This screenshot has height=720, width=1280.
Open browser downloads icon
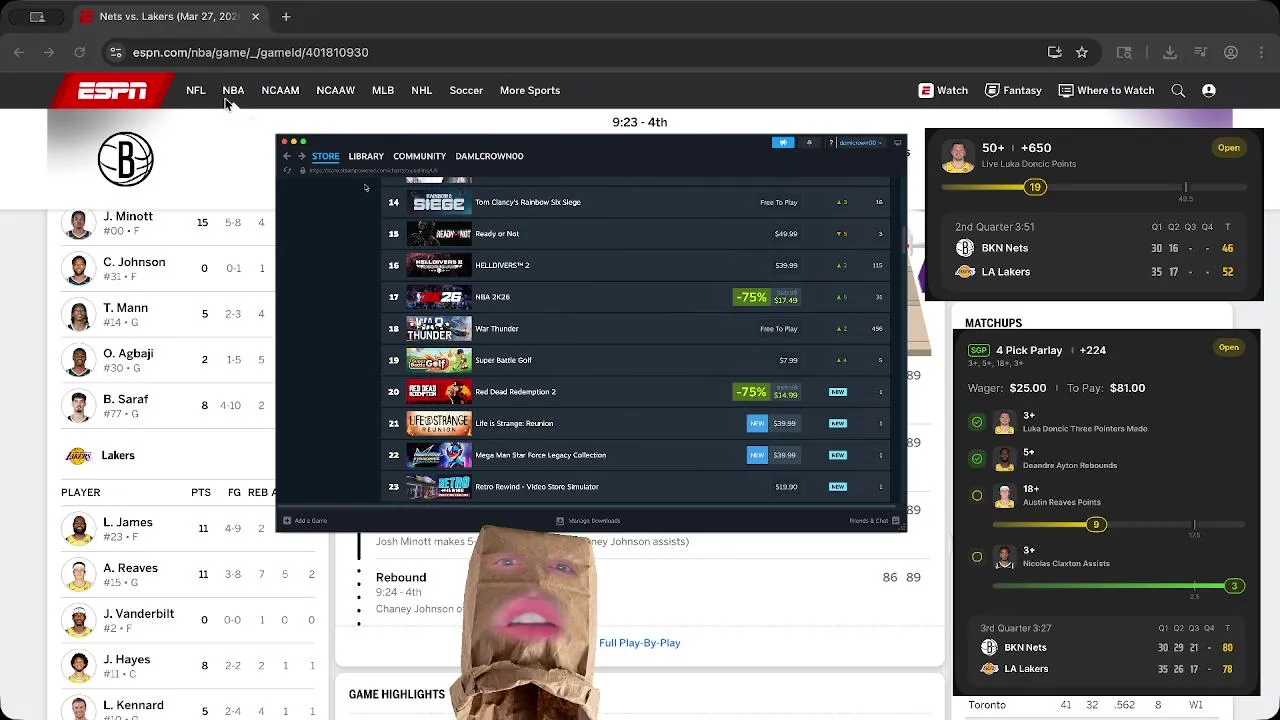pos(1170,52)
